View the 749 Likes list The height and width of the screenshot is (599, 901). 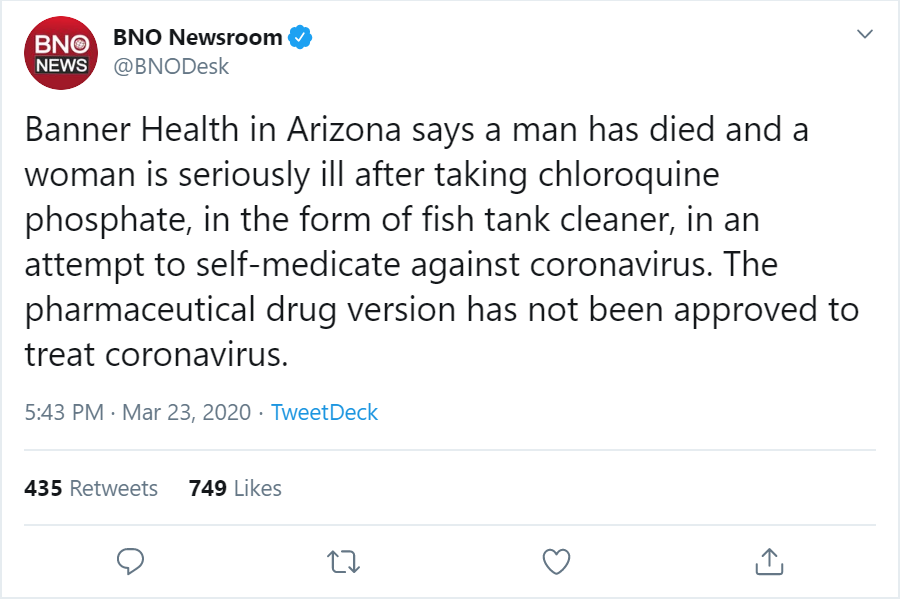pyautogui.click(x=235, y=488)
